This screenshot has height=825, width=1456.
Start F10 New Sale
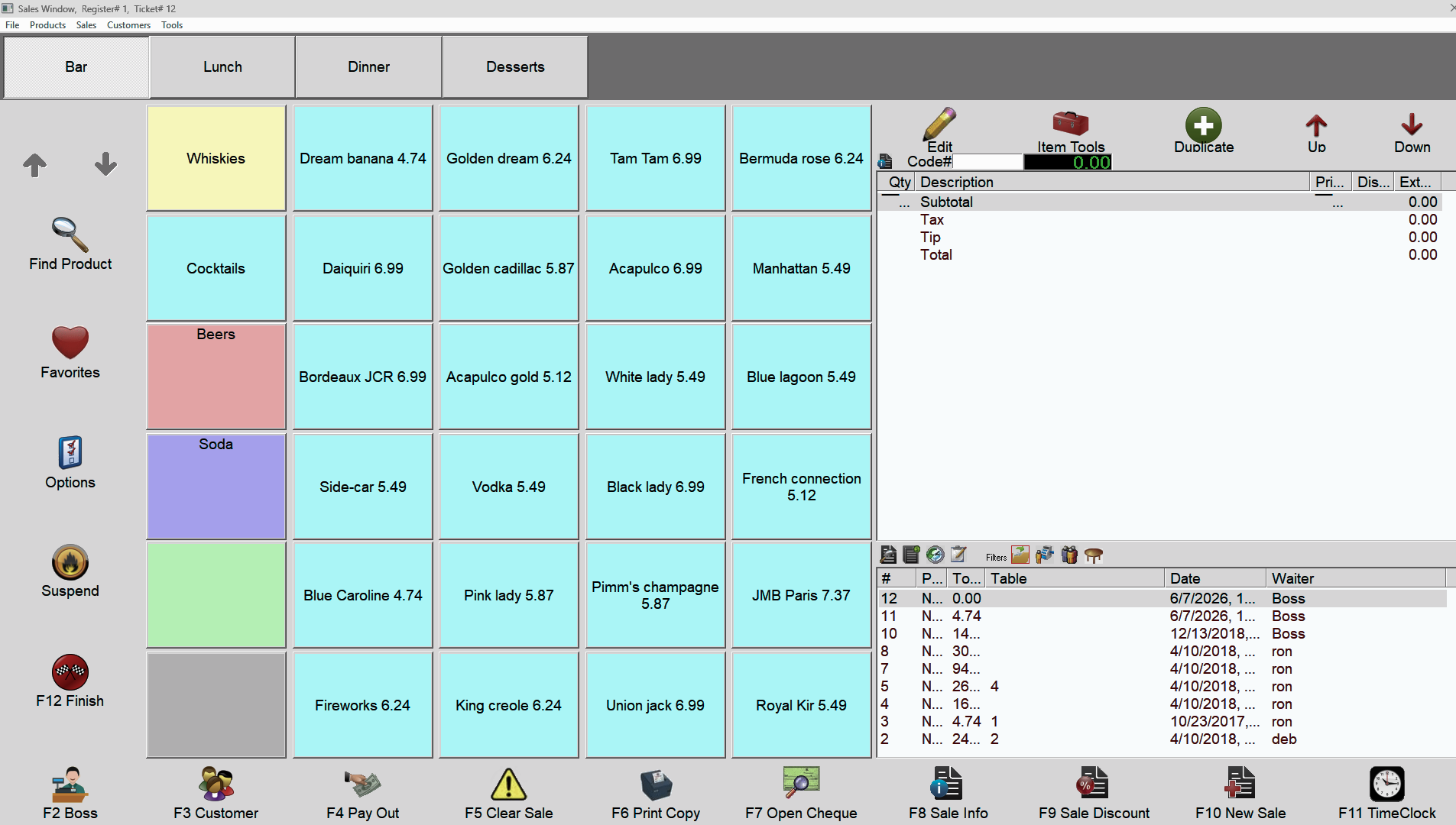point(1240,793)
